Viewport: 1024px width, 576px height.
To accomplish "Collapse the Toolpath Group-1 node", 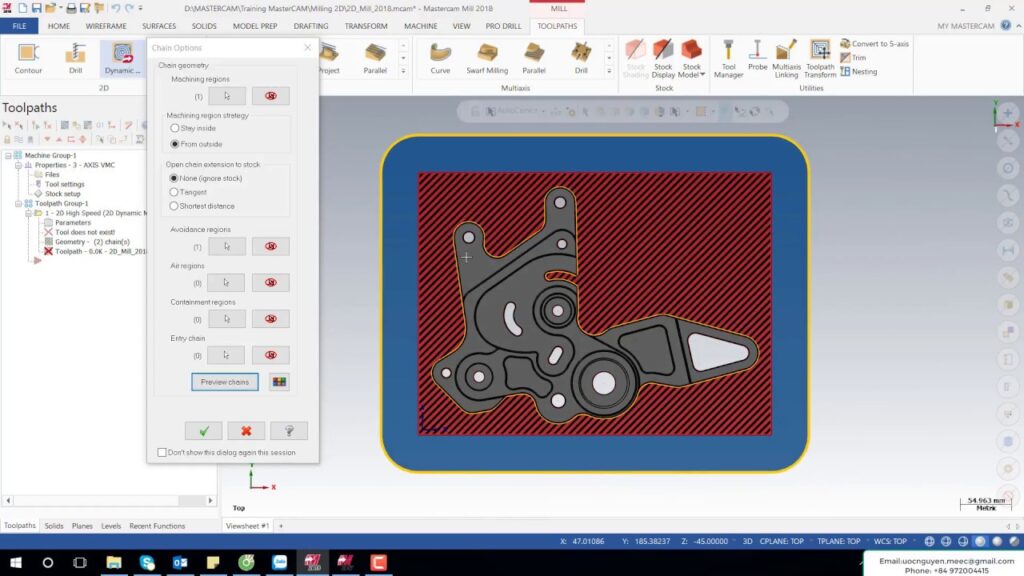I will point(18,203).
